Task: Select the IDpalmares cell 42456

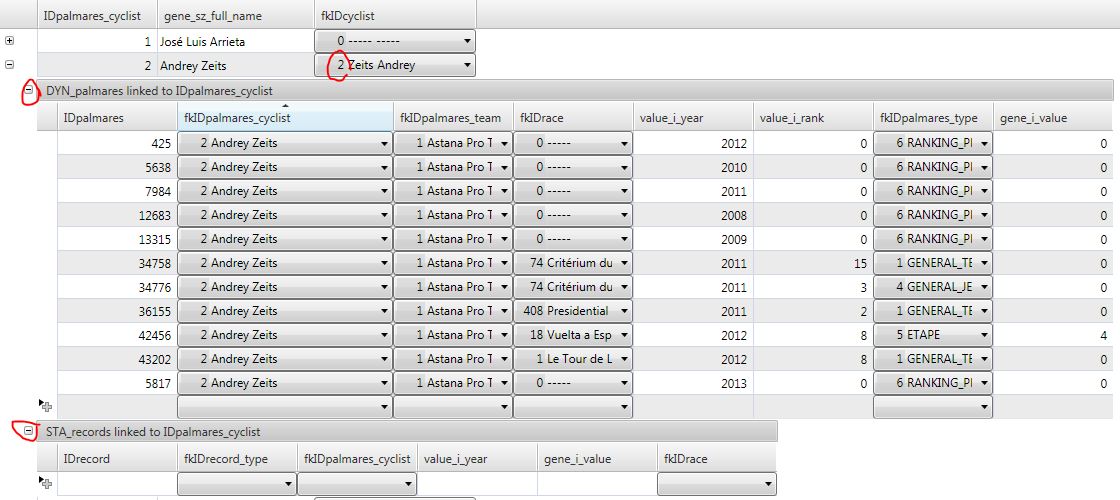Action: 116,335
